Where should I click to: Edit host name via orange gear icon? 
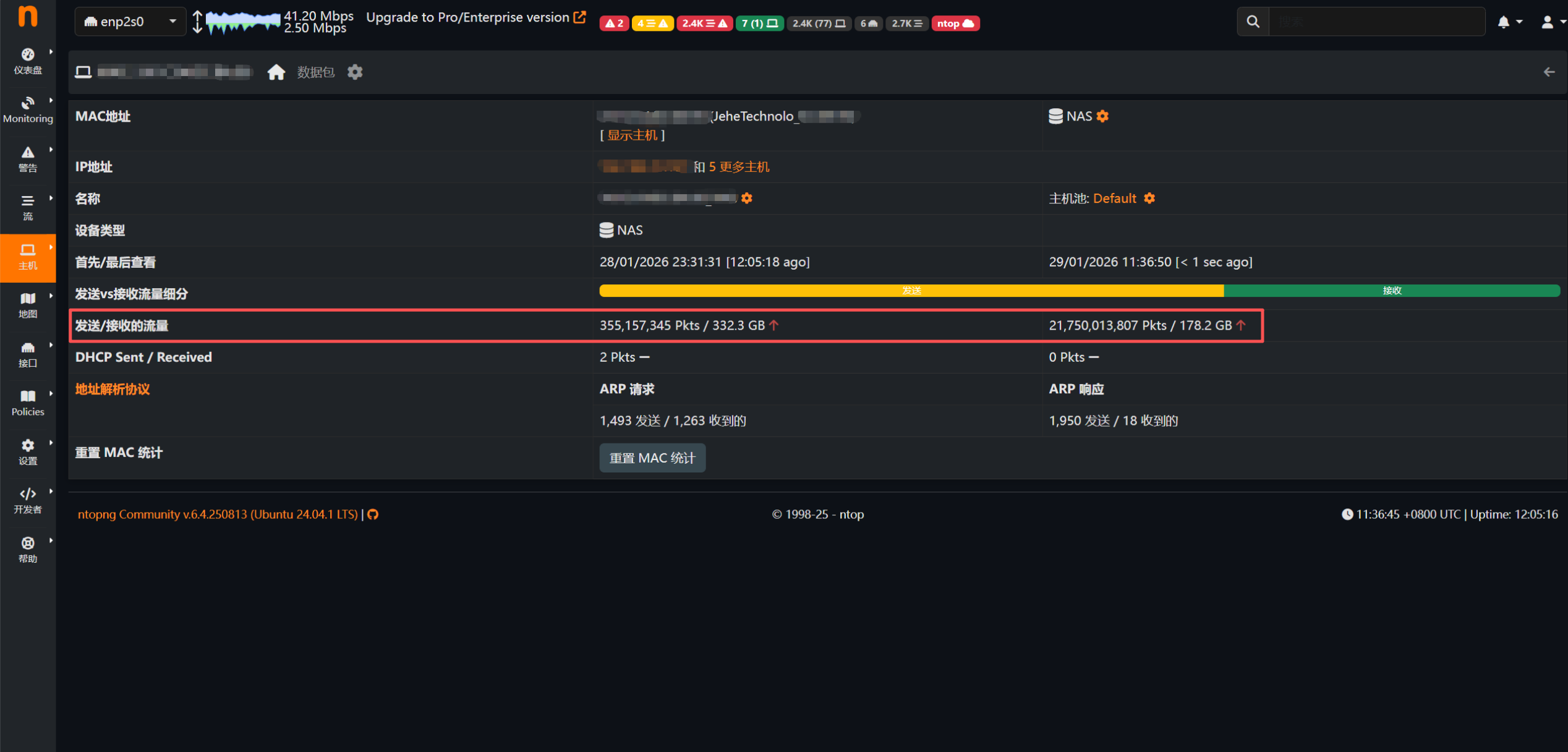click(x=747, y=199)
